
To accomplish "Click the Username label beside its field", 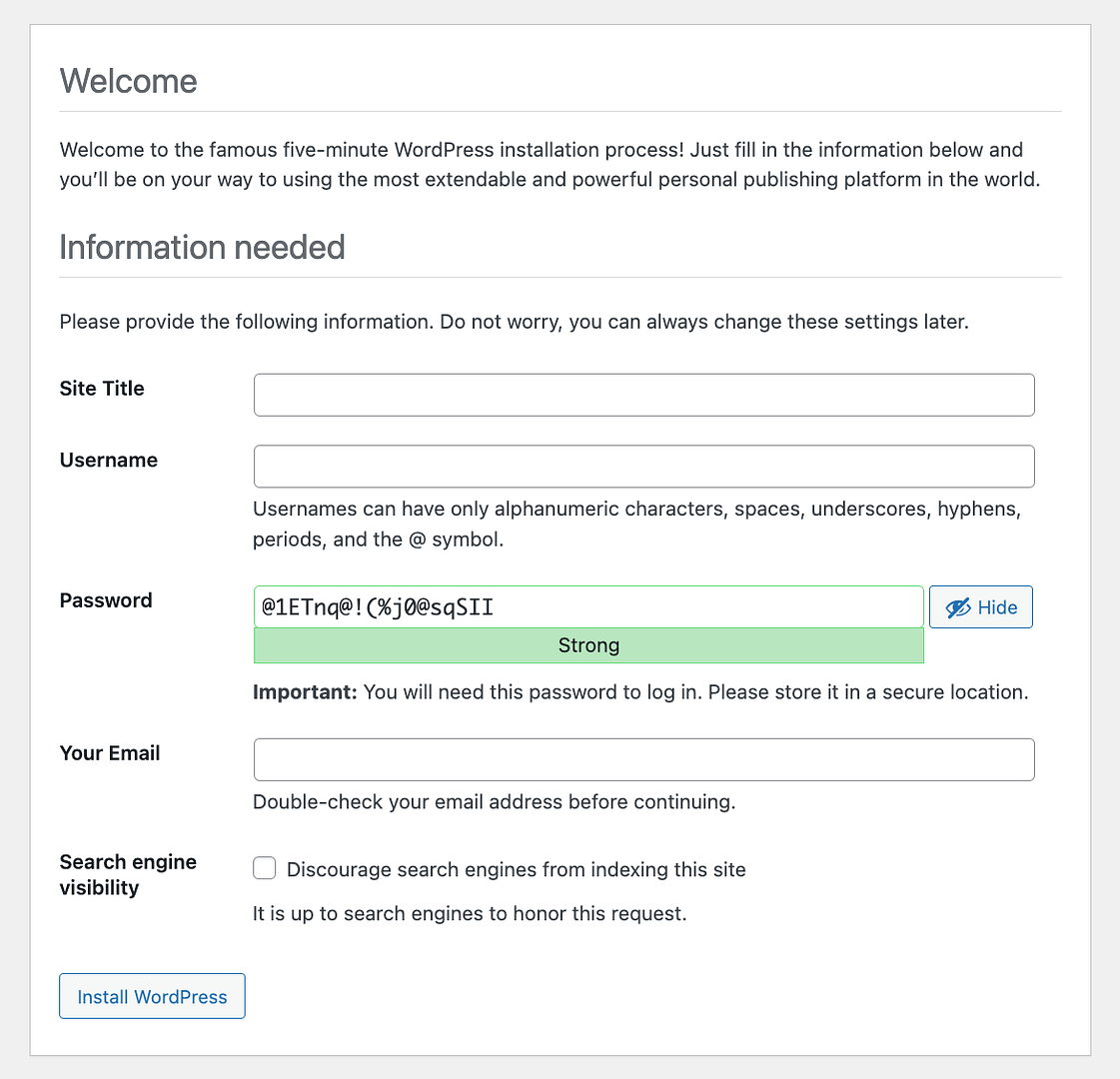I will tap(108, 461).
